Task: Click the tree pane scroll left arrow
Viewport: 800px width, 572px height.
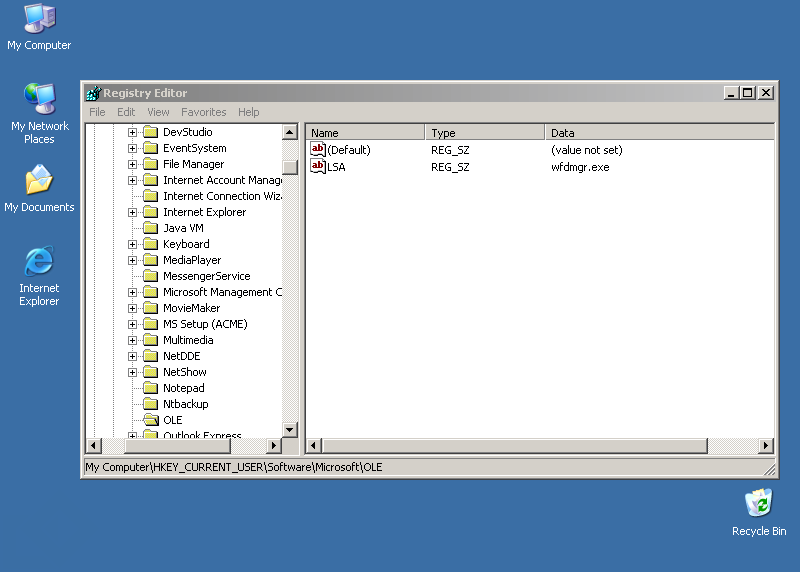Action: (93, 445)
